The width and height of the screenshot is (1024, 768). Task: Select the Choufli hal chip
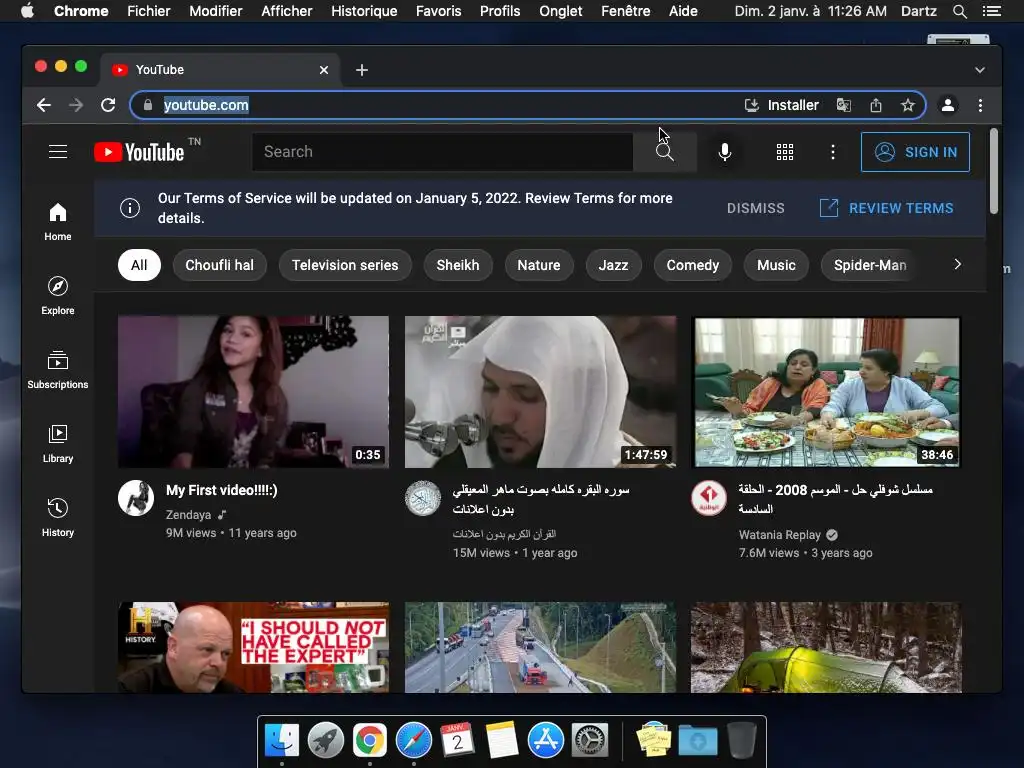coord(219,265)
